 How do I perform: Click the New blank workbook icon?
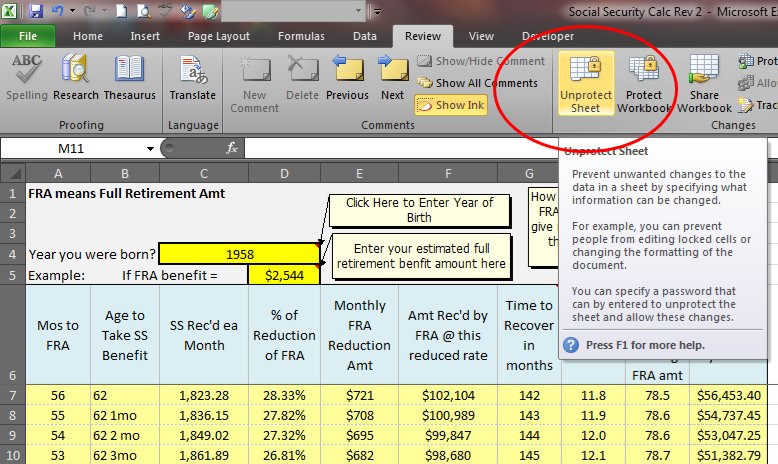122,11
